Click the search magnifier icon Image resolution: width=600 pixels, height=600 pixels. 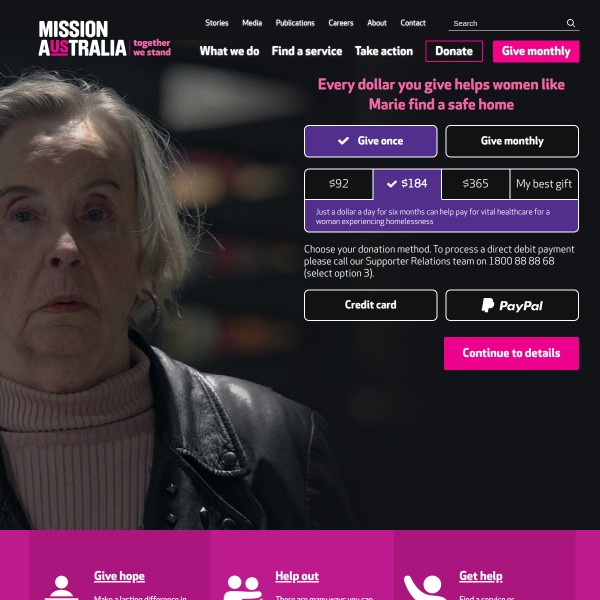[x=571, y=23]
